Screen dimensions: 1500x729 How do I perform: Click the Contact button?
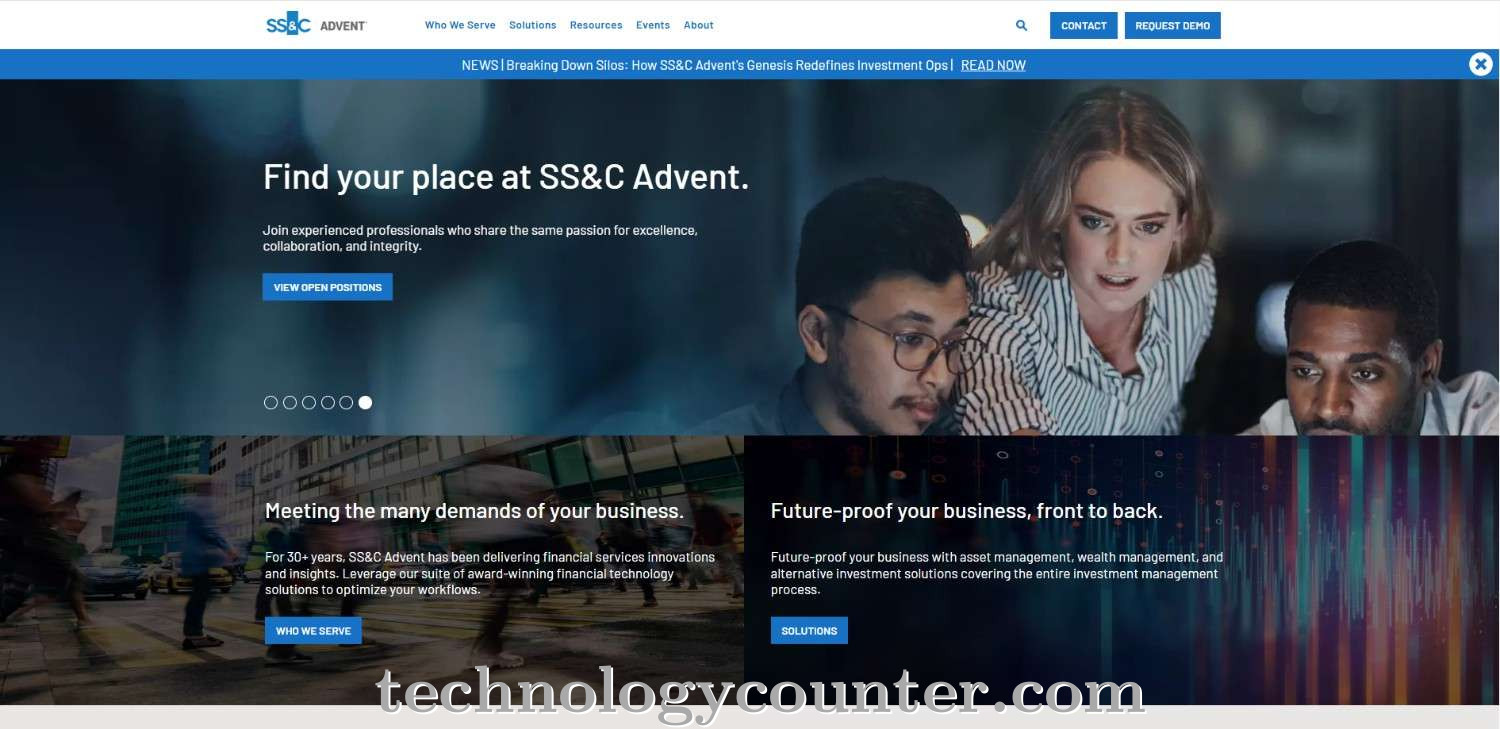(1083, 26)
